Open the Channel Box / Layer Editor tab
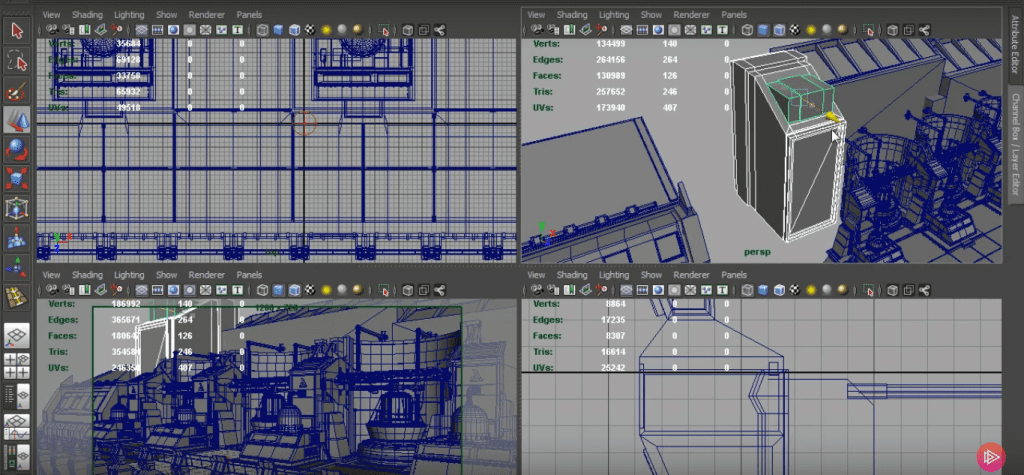 (x=1015, y=144)
